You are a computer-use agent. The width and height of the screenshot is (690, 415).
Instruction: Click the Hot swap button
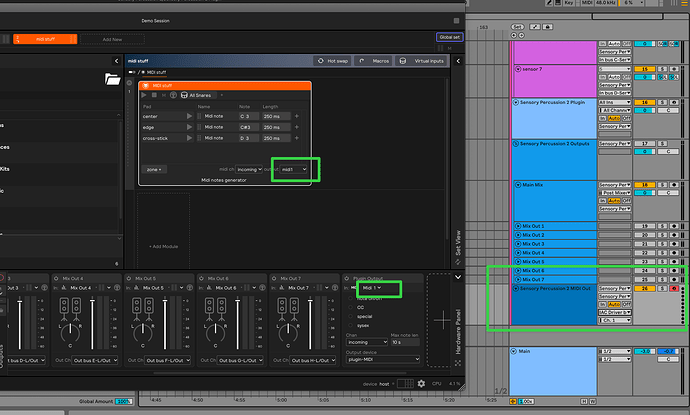pyautogui.click(x=332, y=61)
